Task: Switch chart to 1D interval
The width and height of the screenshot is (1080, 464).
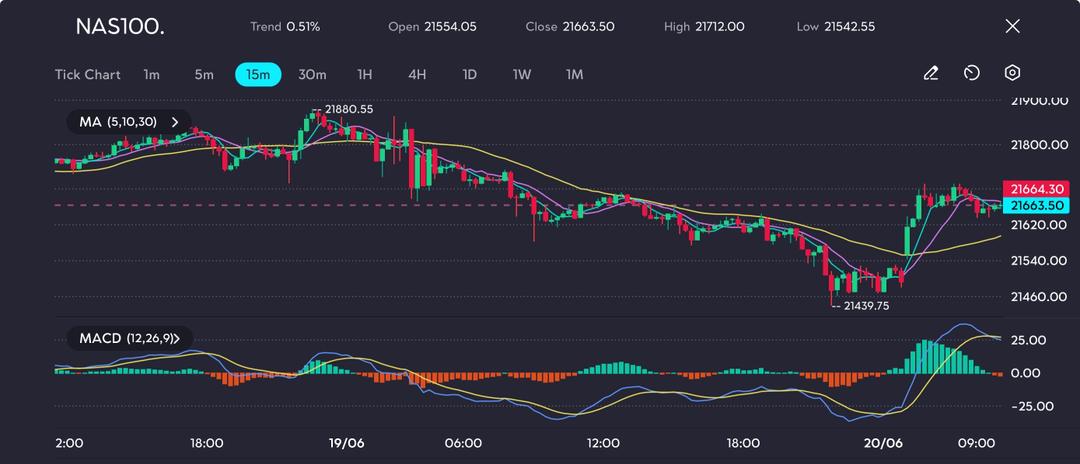Action: (x=469, y=75)
